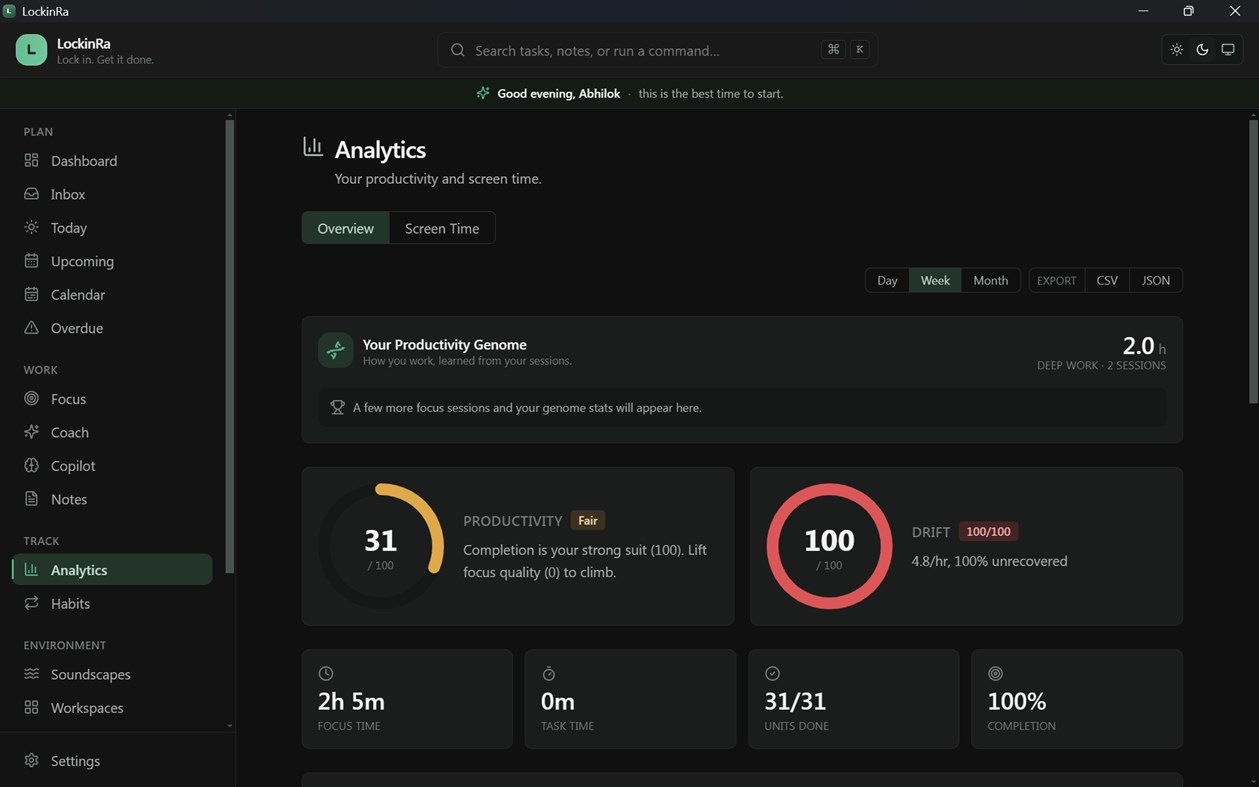Screen dimensions: 1259x787
Task: Select the Focus target icon
Action: 31,398
